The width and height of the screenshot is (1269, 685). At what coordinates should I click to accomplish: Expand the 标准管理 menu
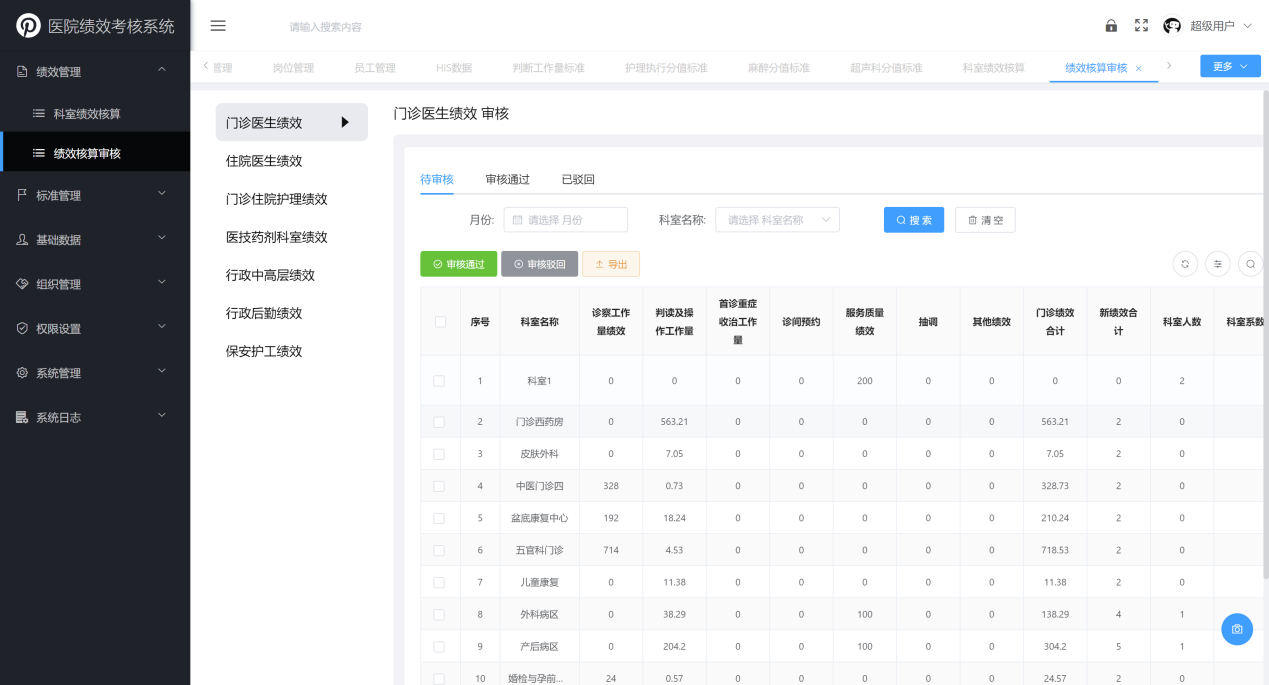point(162,194)
